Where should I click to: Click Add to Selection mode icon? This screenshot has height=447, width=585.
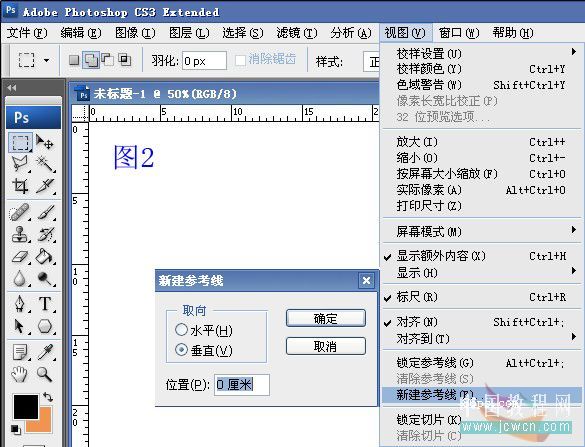pos(91,60)
